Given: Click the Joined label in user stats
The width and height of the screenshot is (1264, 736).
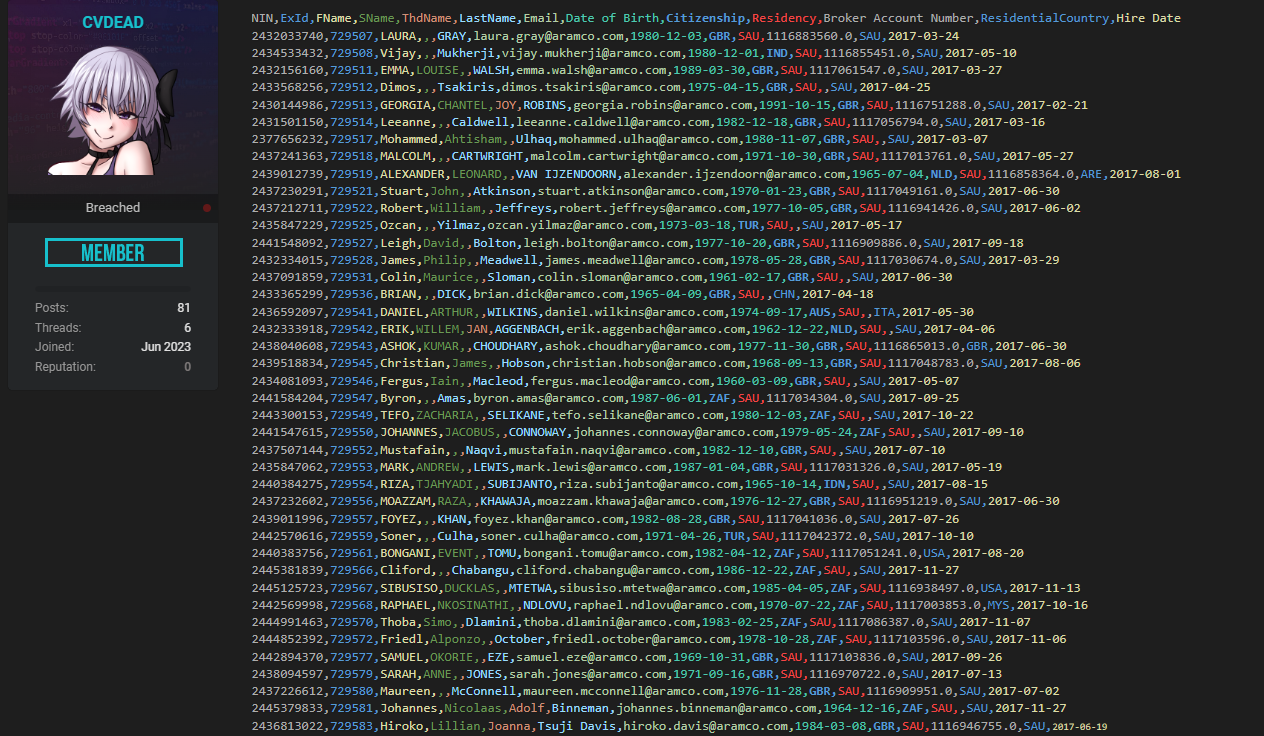Looking at the screenshot, I should coord(54,347).
